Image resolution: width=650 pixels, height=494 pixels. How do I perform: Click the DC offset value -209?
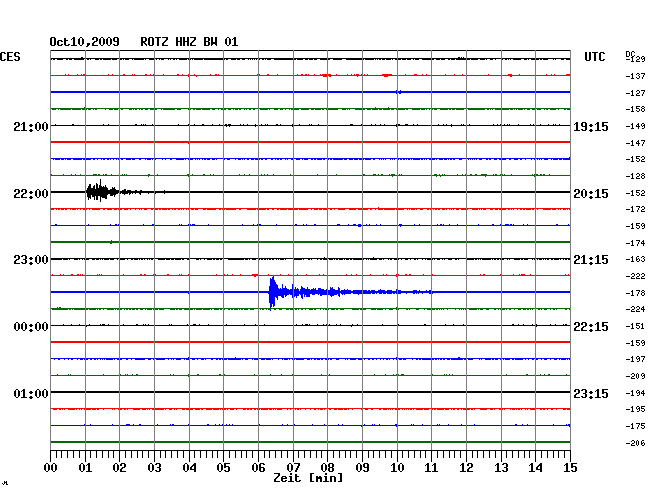[x=635, y=376]
